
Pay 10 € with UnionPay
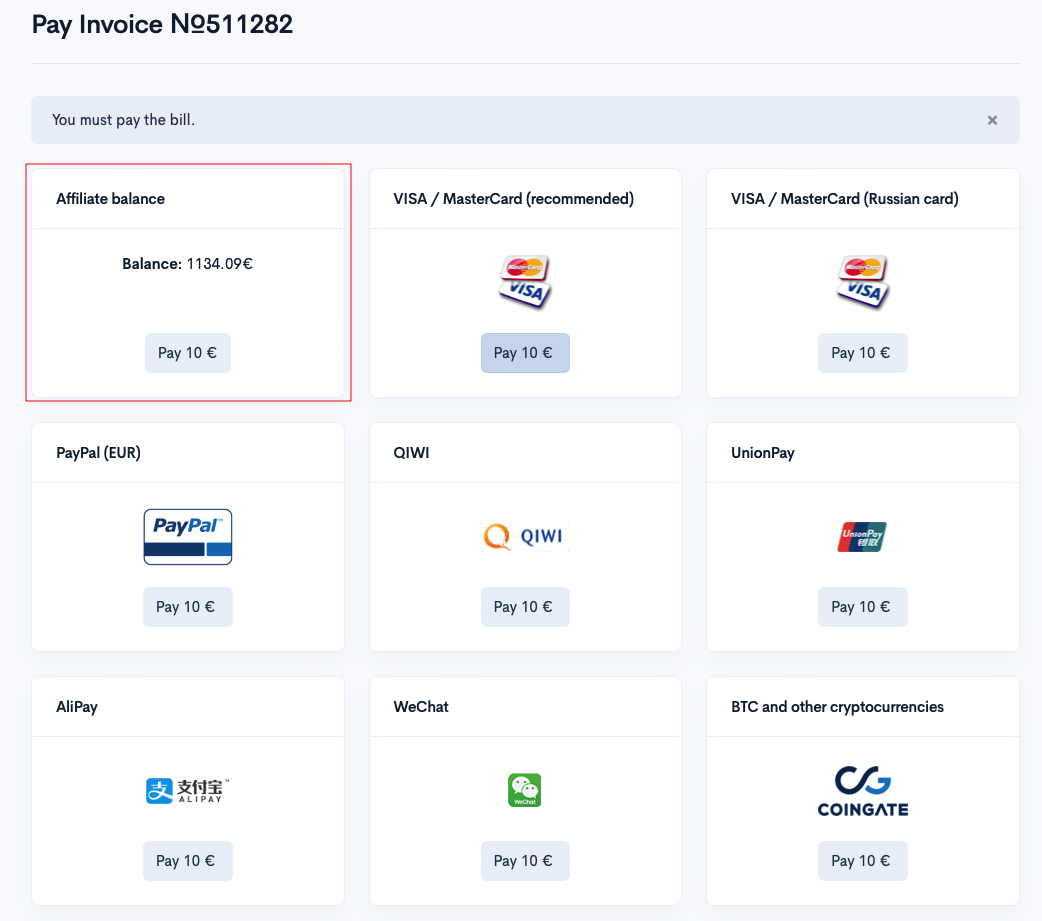[x=863, y=607]
